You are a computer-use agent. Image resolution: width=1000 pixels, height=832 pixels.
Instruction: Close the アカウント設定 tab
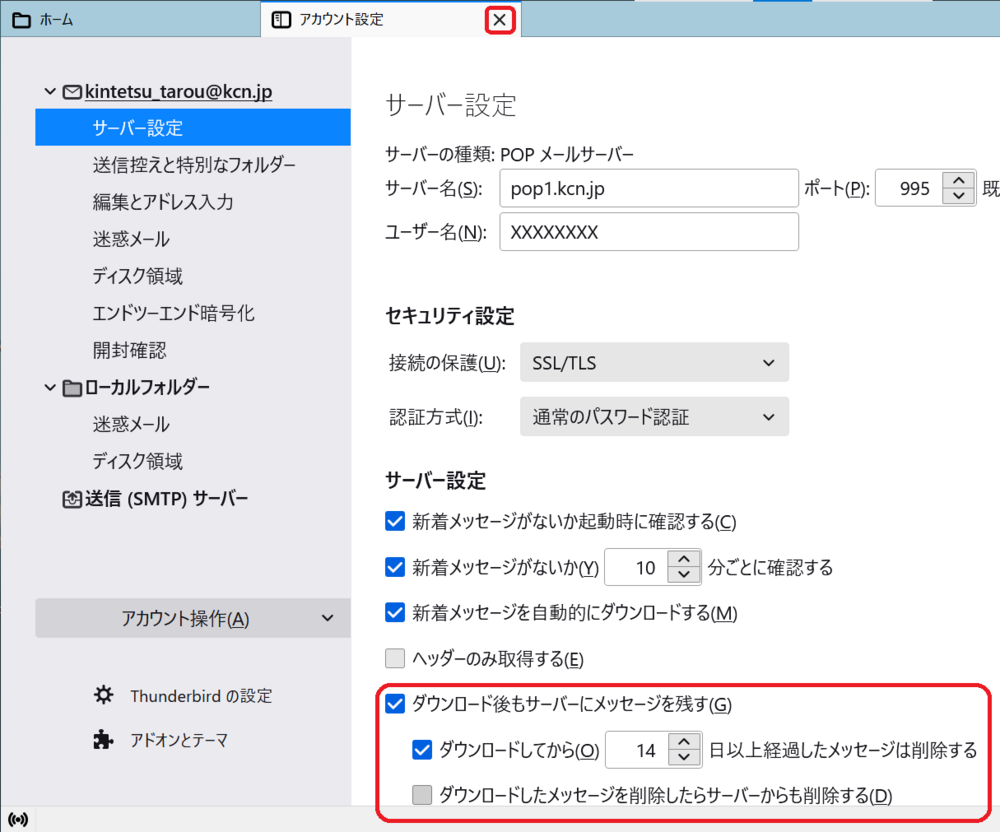pyautogui.click(x=499, y=20)
